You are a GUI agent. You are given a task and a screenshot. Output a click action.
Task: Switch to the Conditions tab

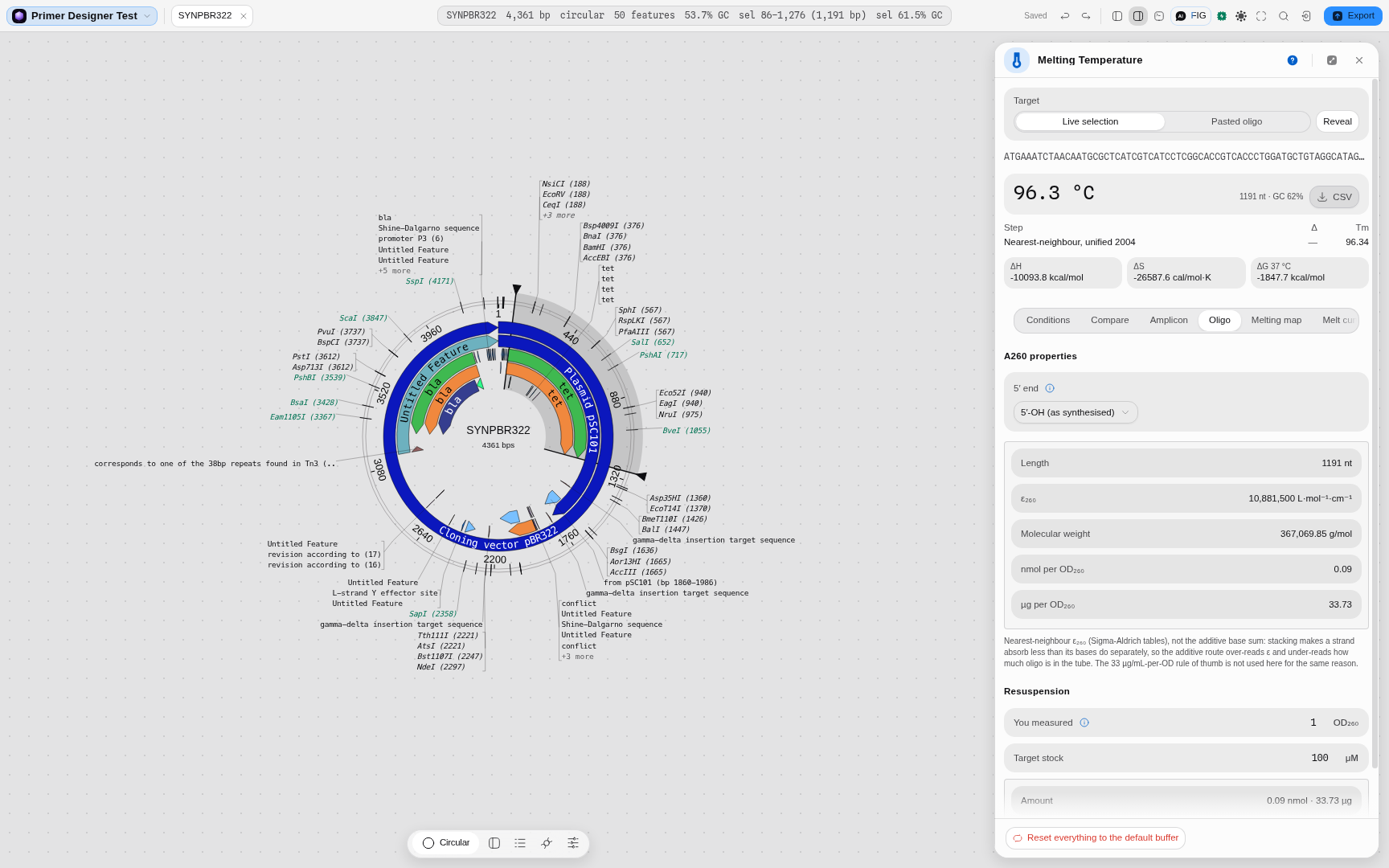pyautogui.click(x=1048, y=320)
